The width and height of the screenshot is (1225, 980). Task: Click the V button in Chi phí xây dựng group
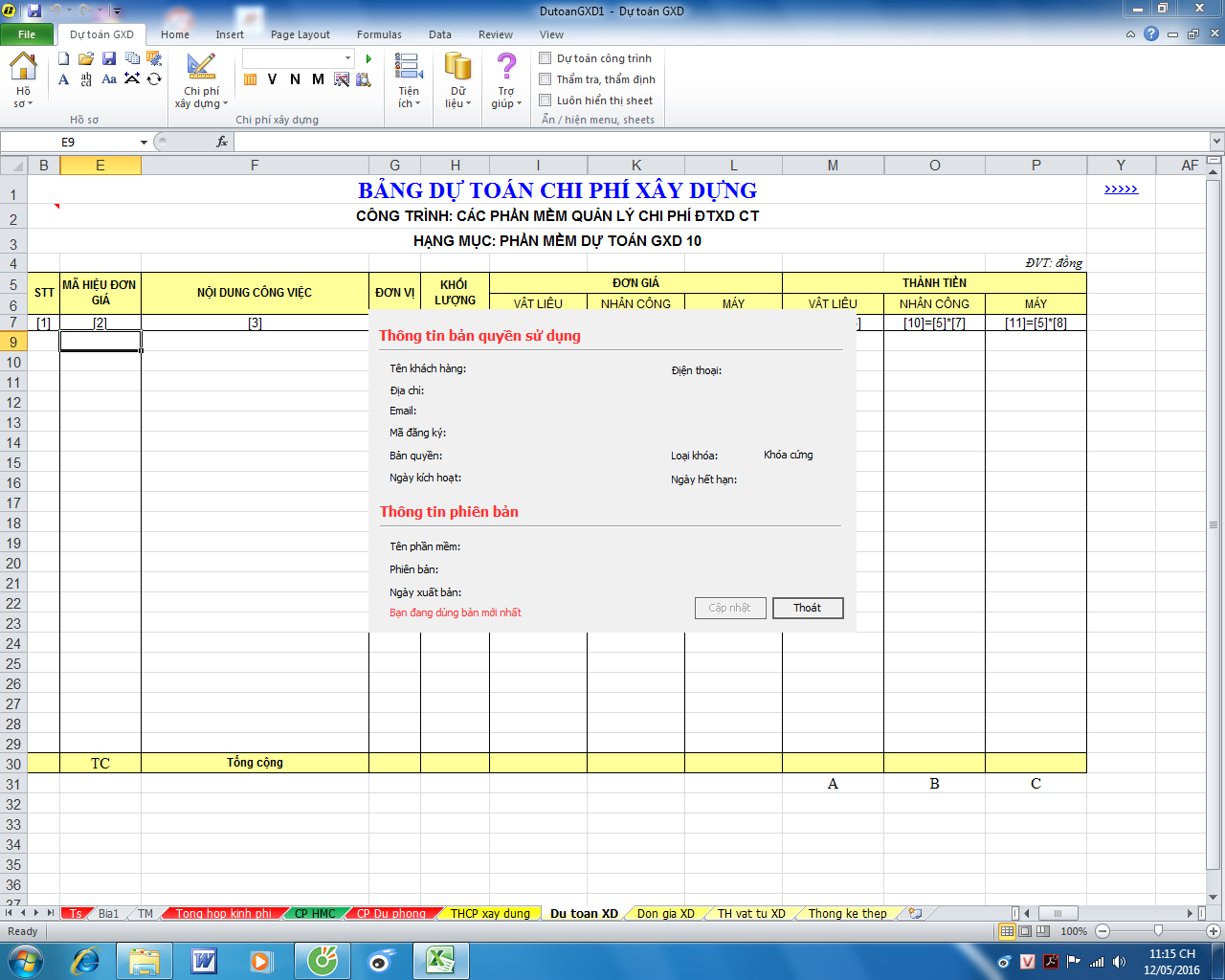pos(273,79)
